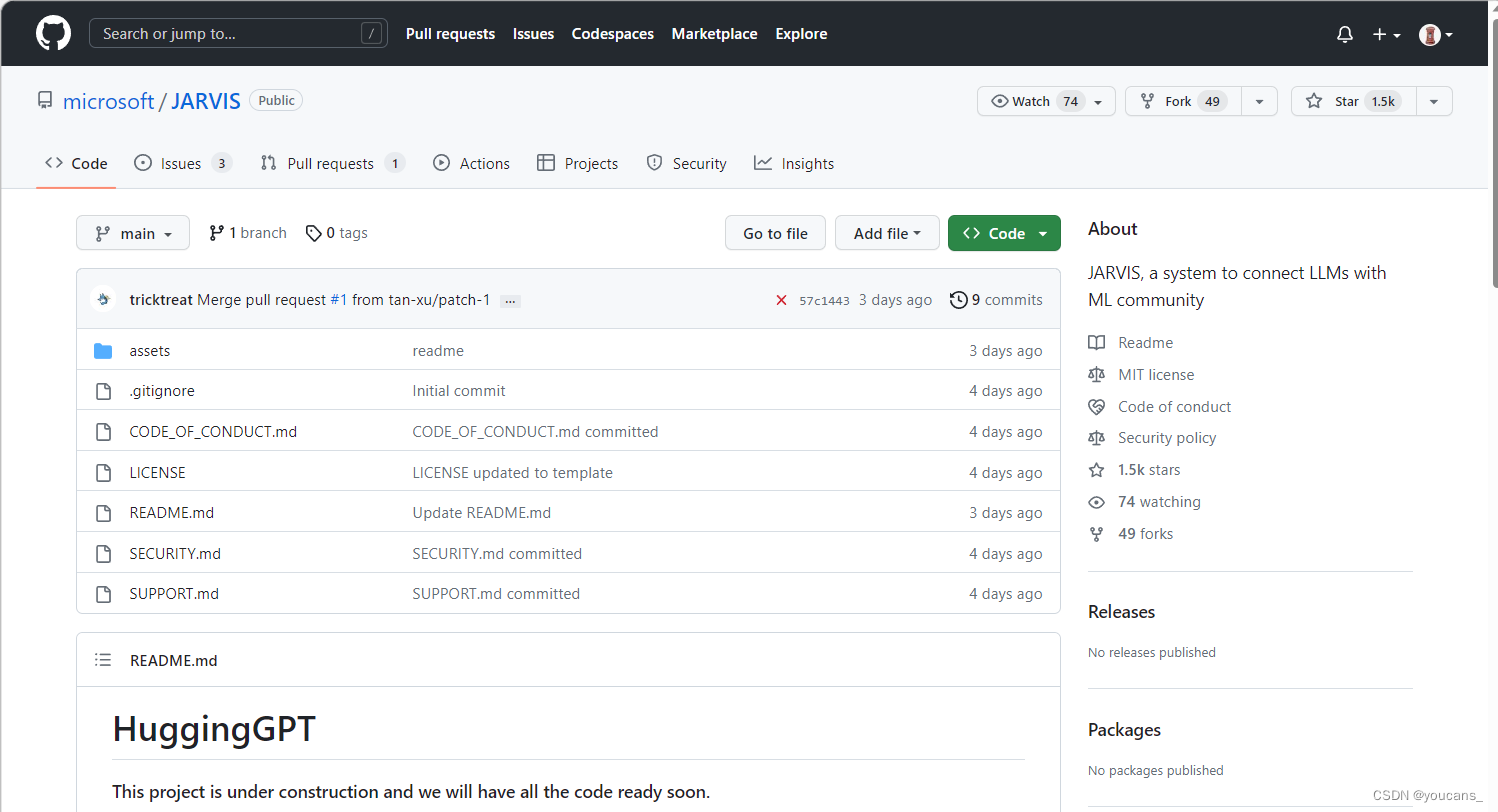The width and height of the screenshot is (1498, 812).
Task: Switch to the repository Pull requests tab
Action: click(332, 163)
